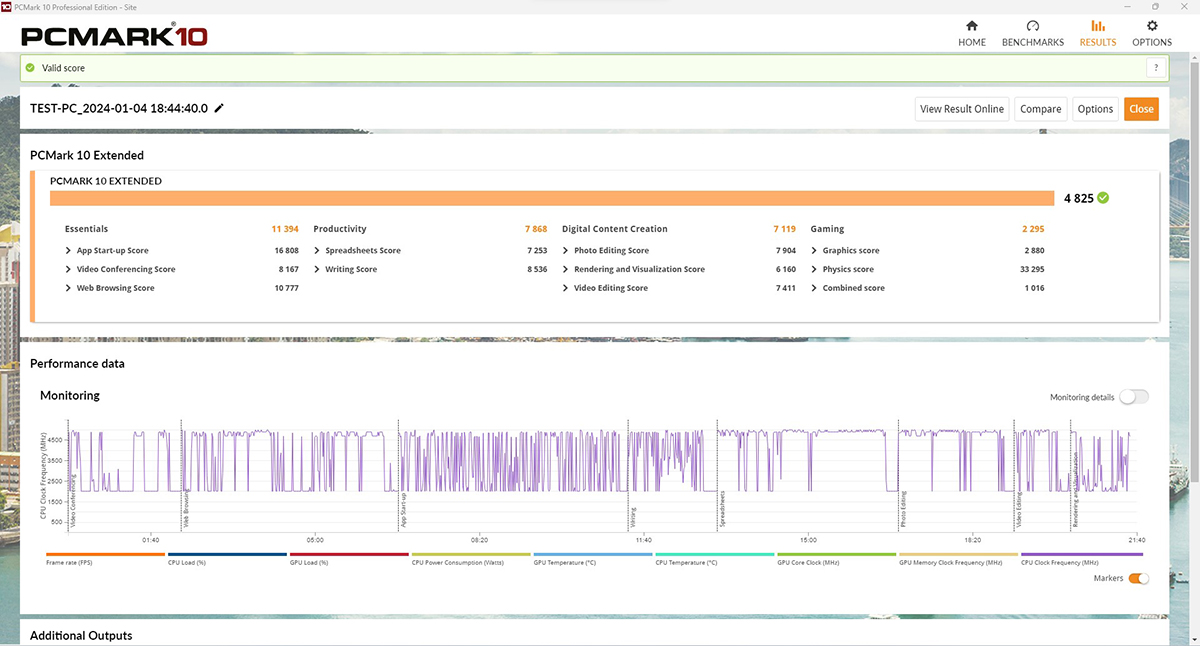Click the home house icon
Viewport: 1200px width, 646px height.
pyautogui.click(x=971, y=26)
